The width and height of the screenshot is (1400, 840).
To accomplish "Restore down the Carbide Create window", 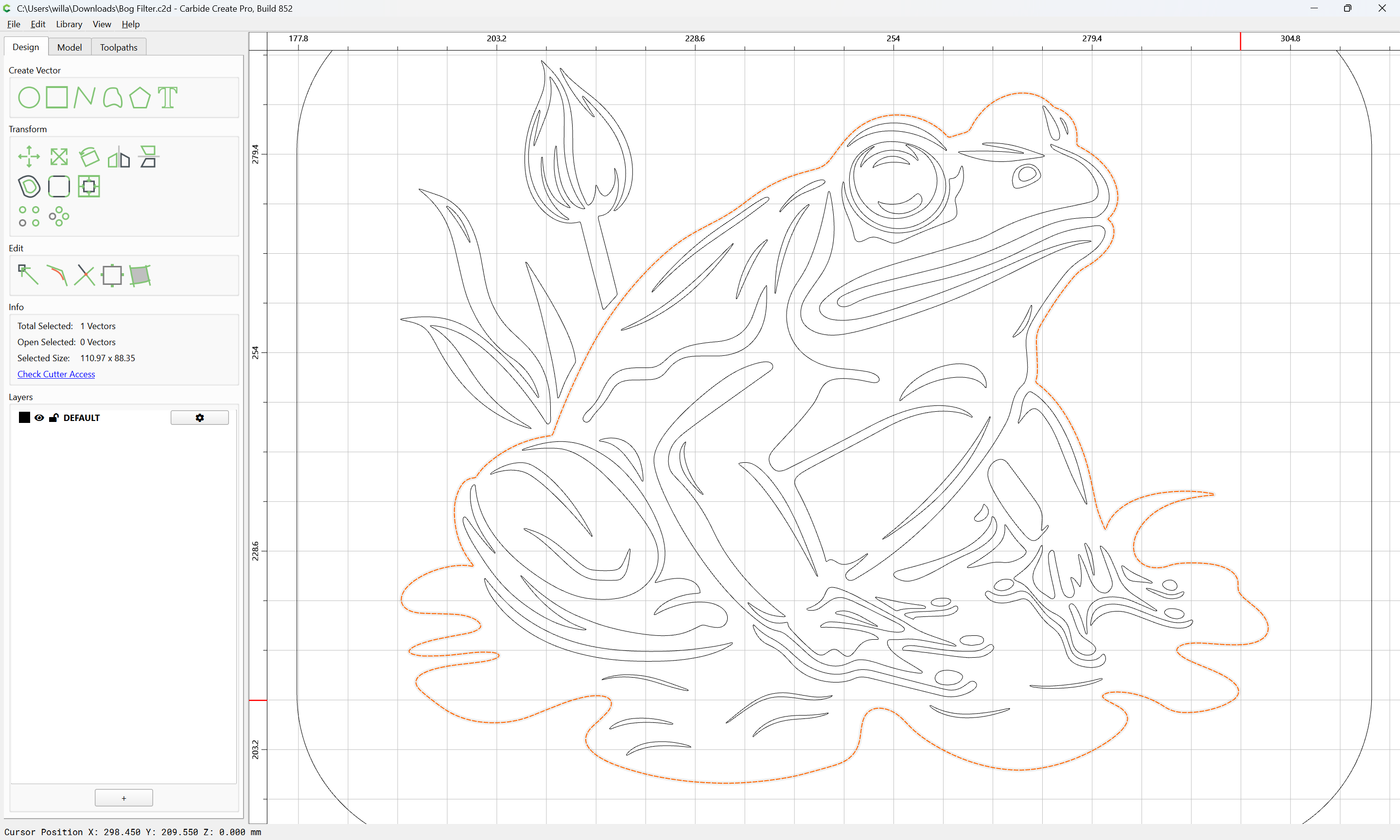I will pos(1348,8).
